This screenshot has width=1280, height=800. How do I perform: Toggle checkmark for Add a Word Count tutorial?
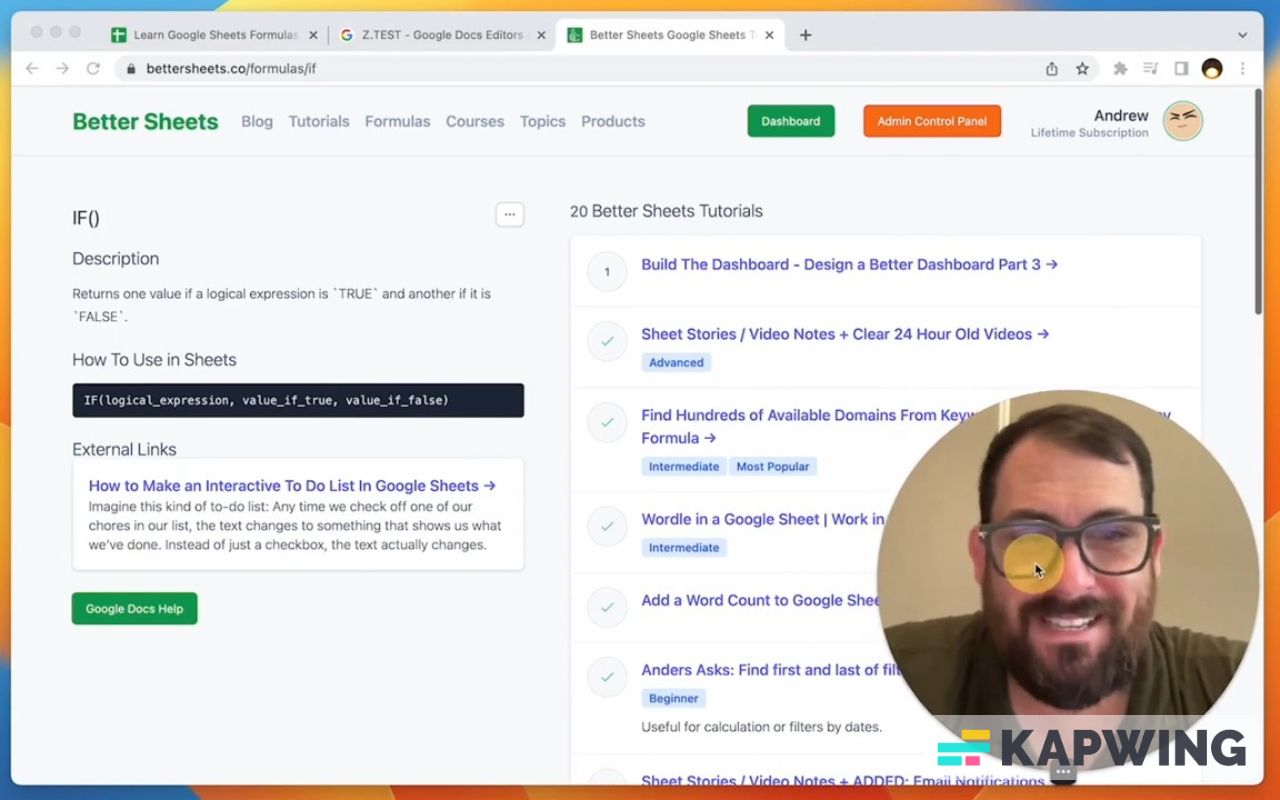point(607,607)
